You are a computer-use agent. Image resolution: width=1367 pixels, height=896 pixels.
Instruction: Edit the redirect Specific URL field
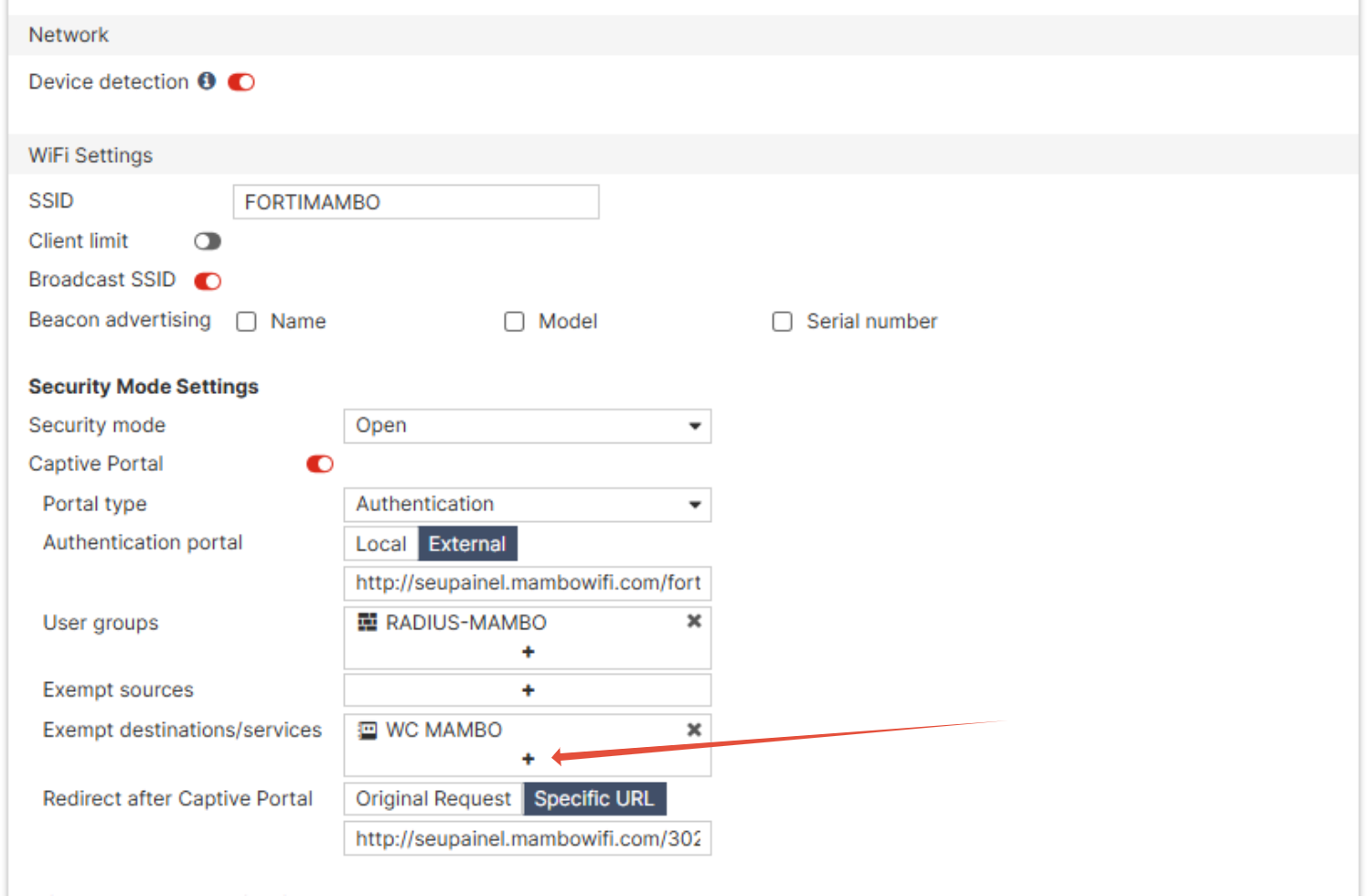(528, 838)
